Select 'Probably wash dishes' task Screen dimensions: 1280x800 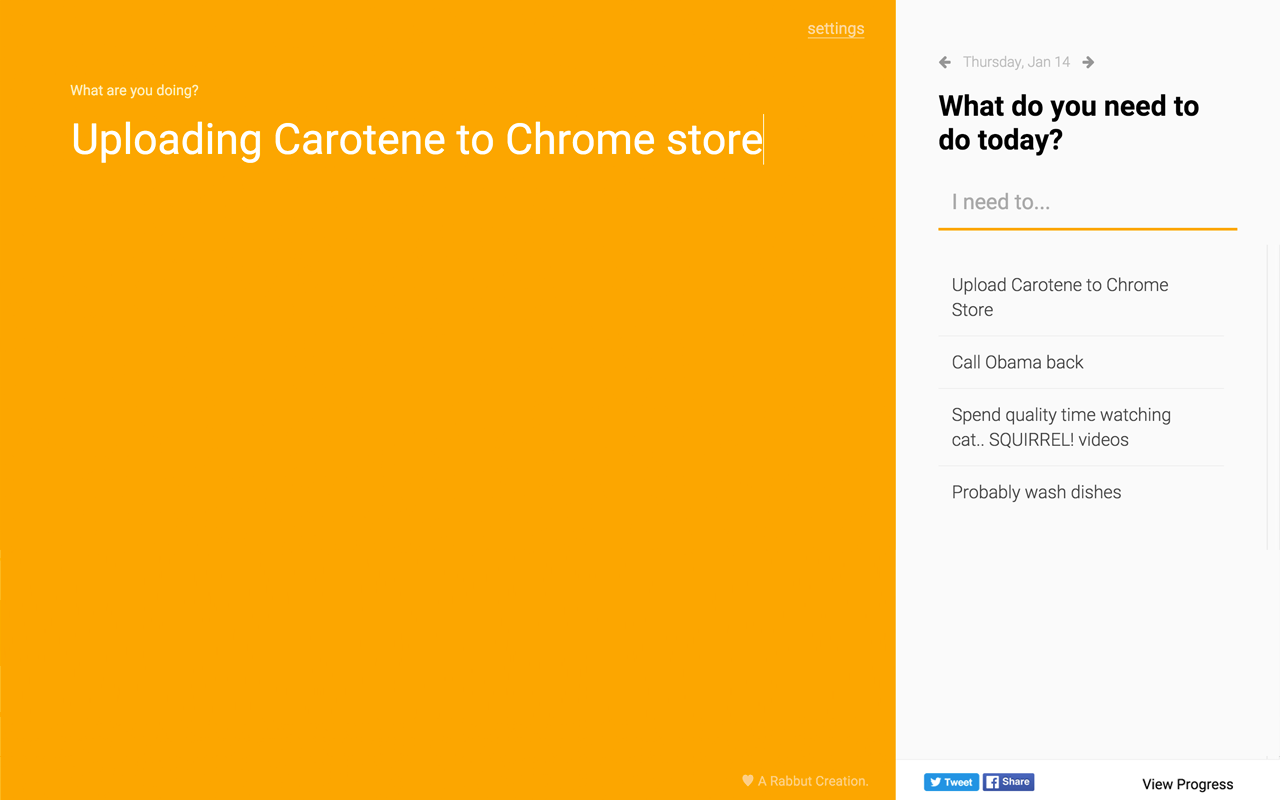click(x=1081, y=492)
